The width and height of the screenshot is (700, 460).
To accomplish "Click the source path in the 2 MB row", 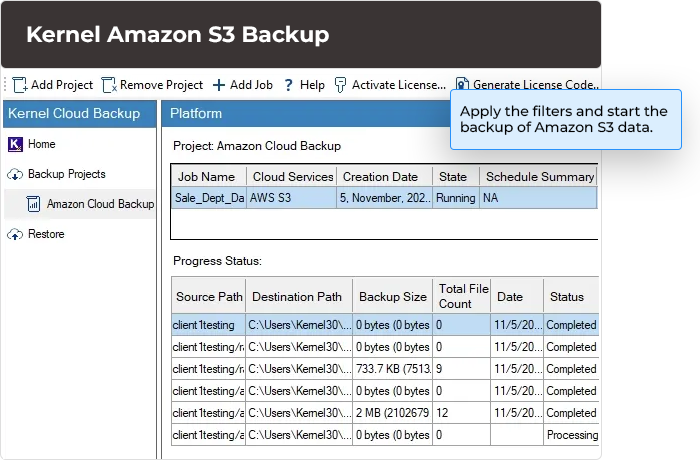I will (208, 413).
